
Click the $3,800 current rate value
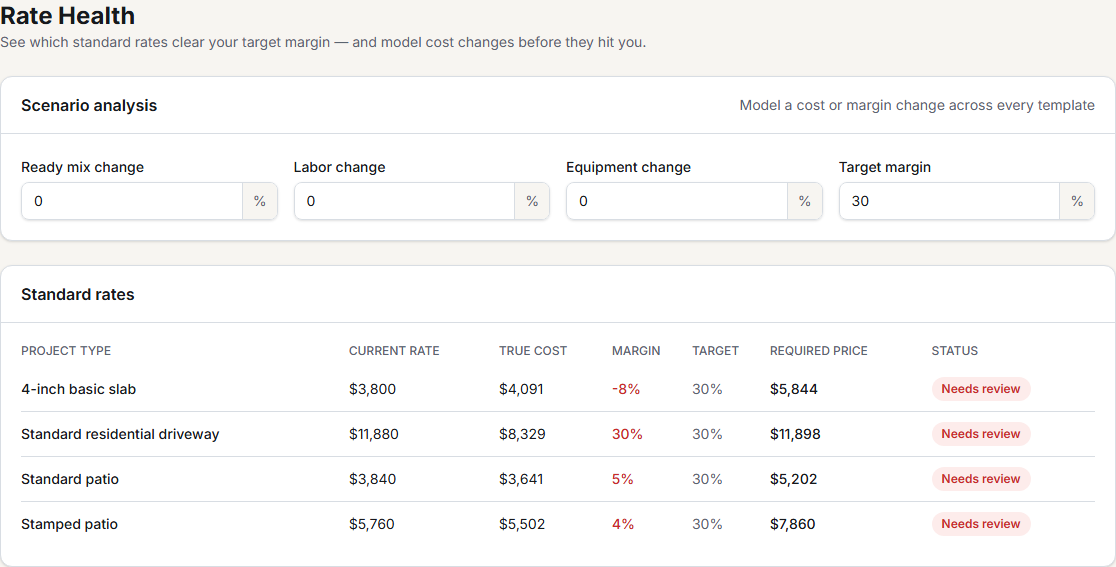(372, 389)
